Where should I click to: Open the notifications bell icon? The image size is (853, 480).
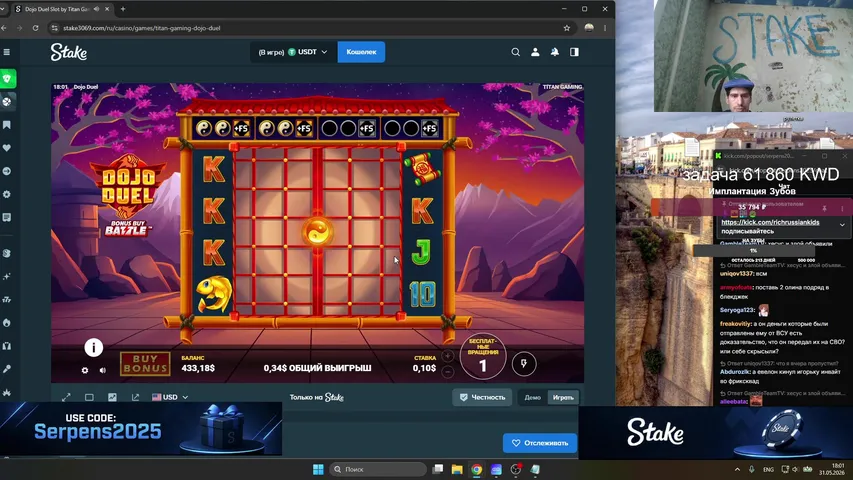(555, 52)
